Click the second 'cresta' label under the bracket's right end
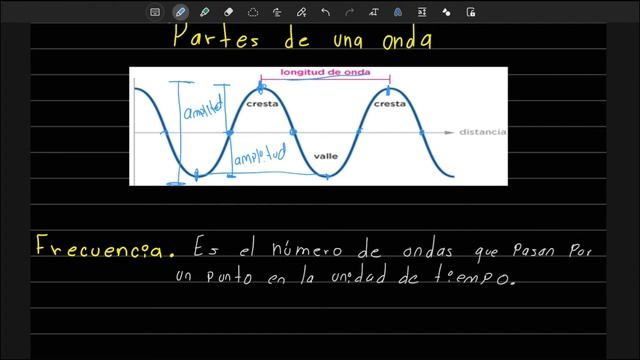The height and width of the screenshot is (360, 640). (x=390, y=104)
